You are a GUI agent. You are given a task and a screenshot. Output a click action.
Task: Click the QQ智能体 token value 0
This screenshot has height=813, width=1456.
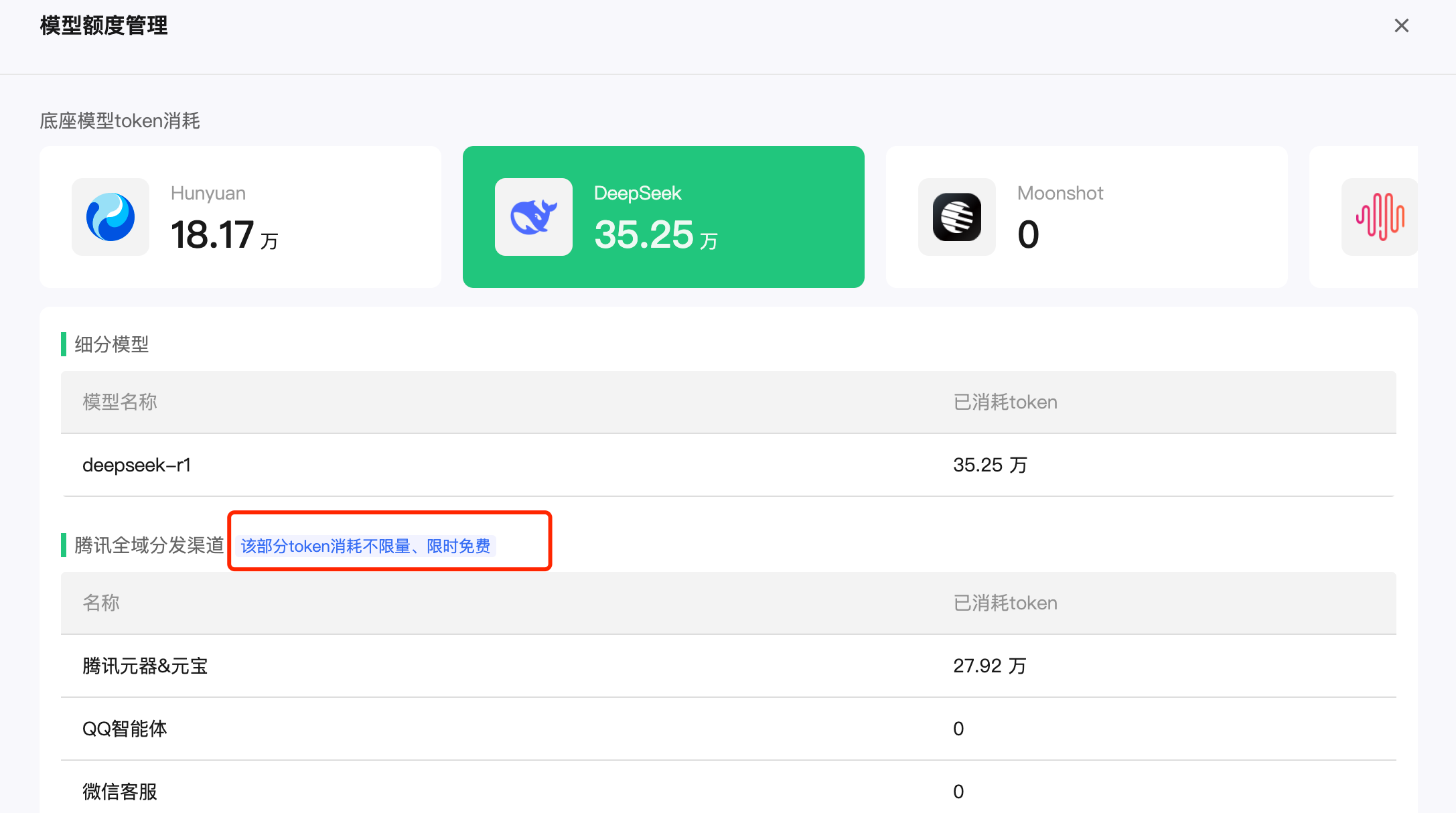point(958,729)
